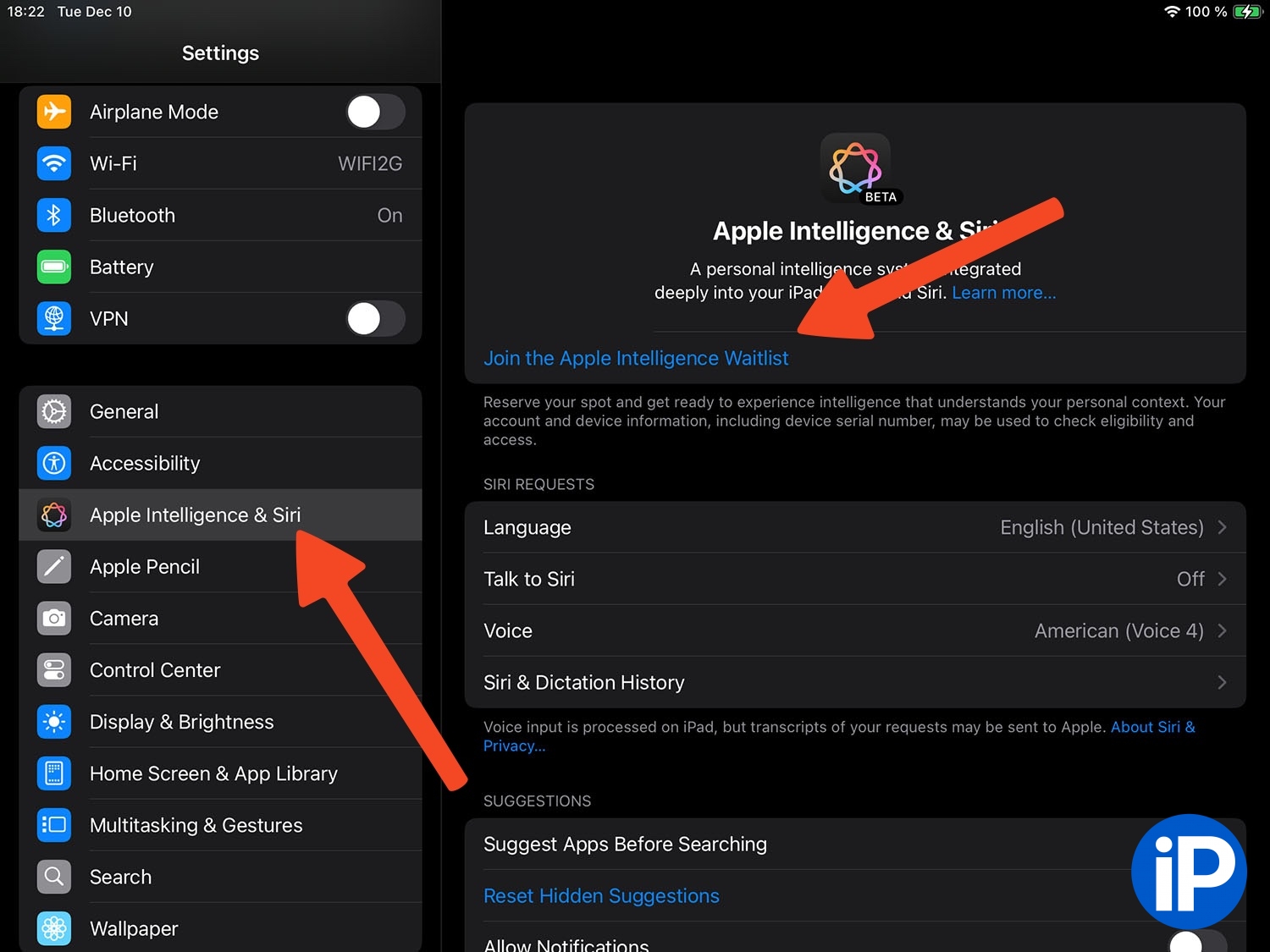Image resolution: width=1270 pixels, height=952 pixels.
Task: Join the Apple Intelligence Waitlist
Action: tap(636, 358)
